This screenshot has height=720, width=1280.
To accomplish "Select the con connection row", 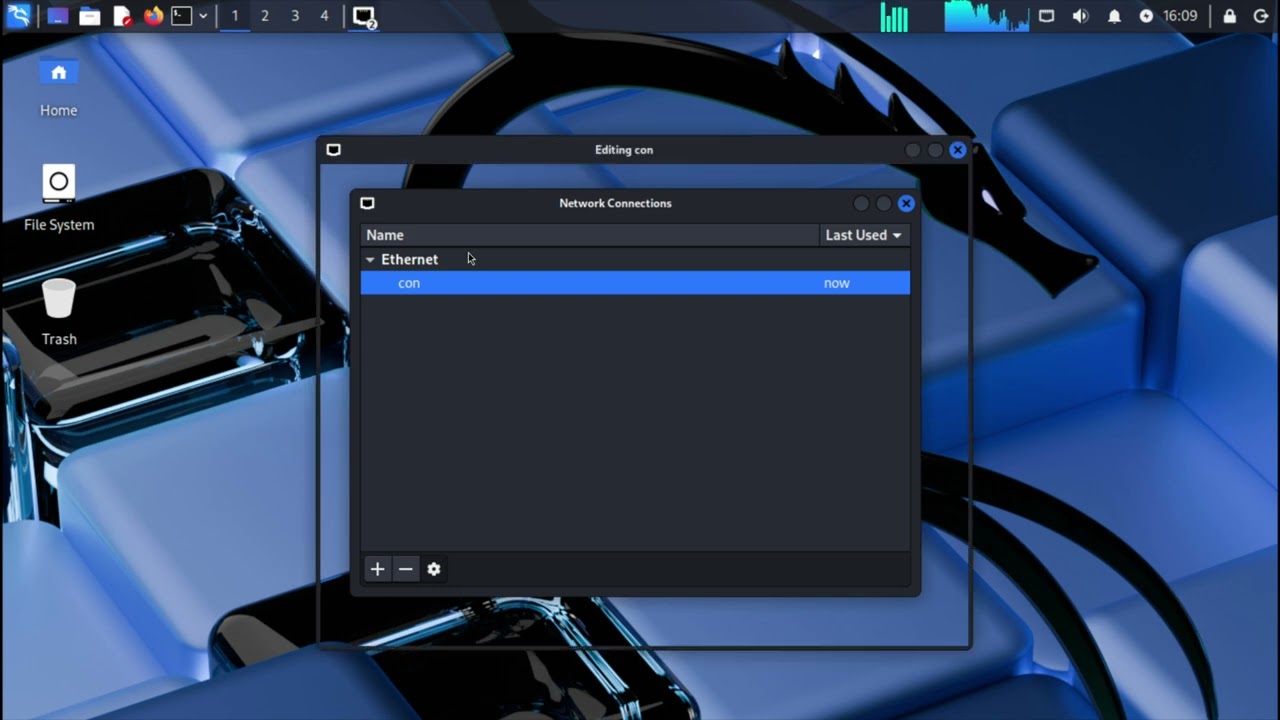I will [x=635, y=283].
